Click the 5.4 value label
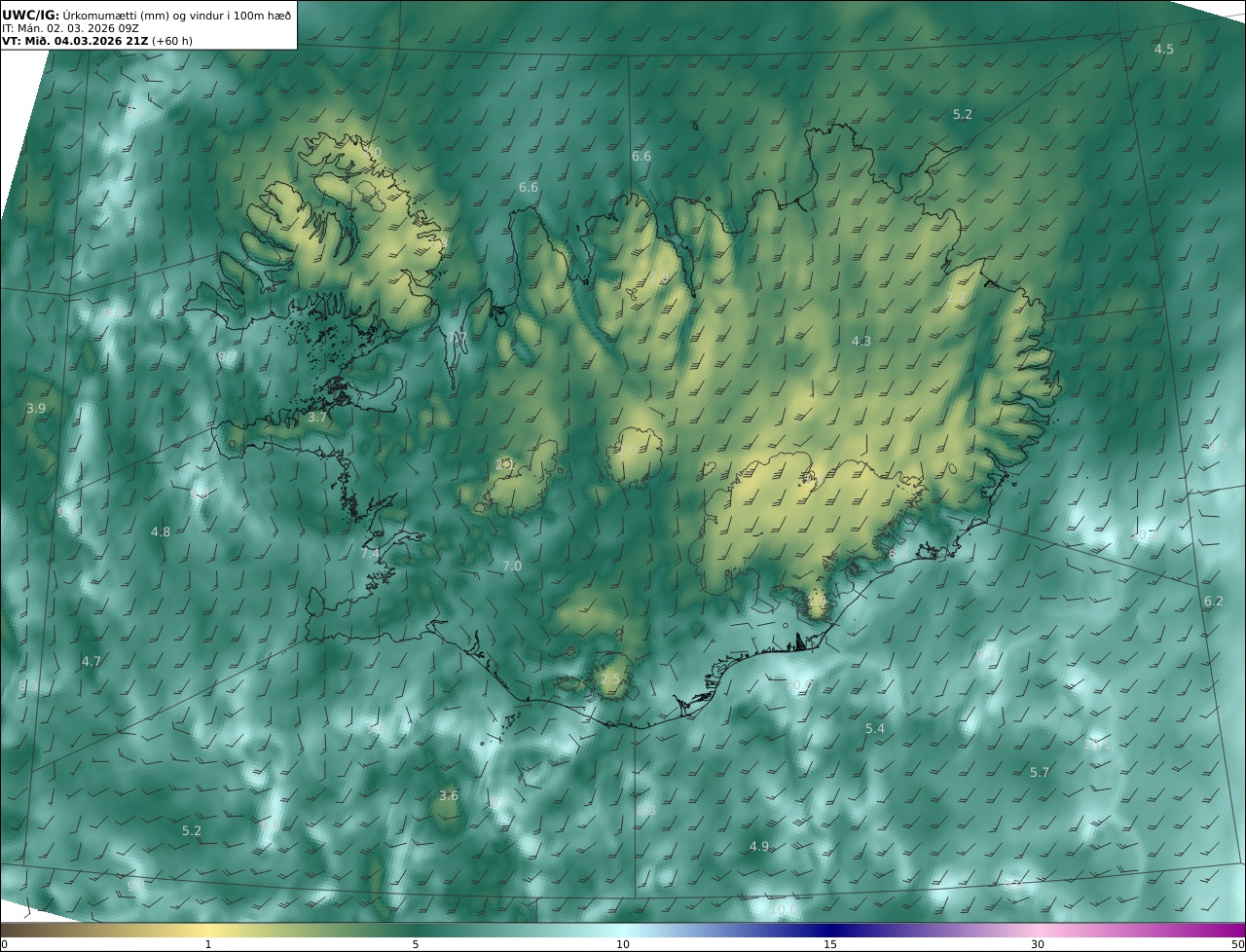Viewport: 1246px width, 952px height. coord(875,728)
